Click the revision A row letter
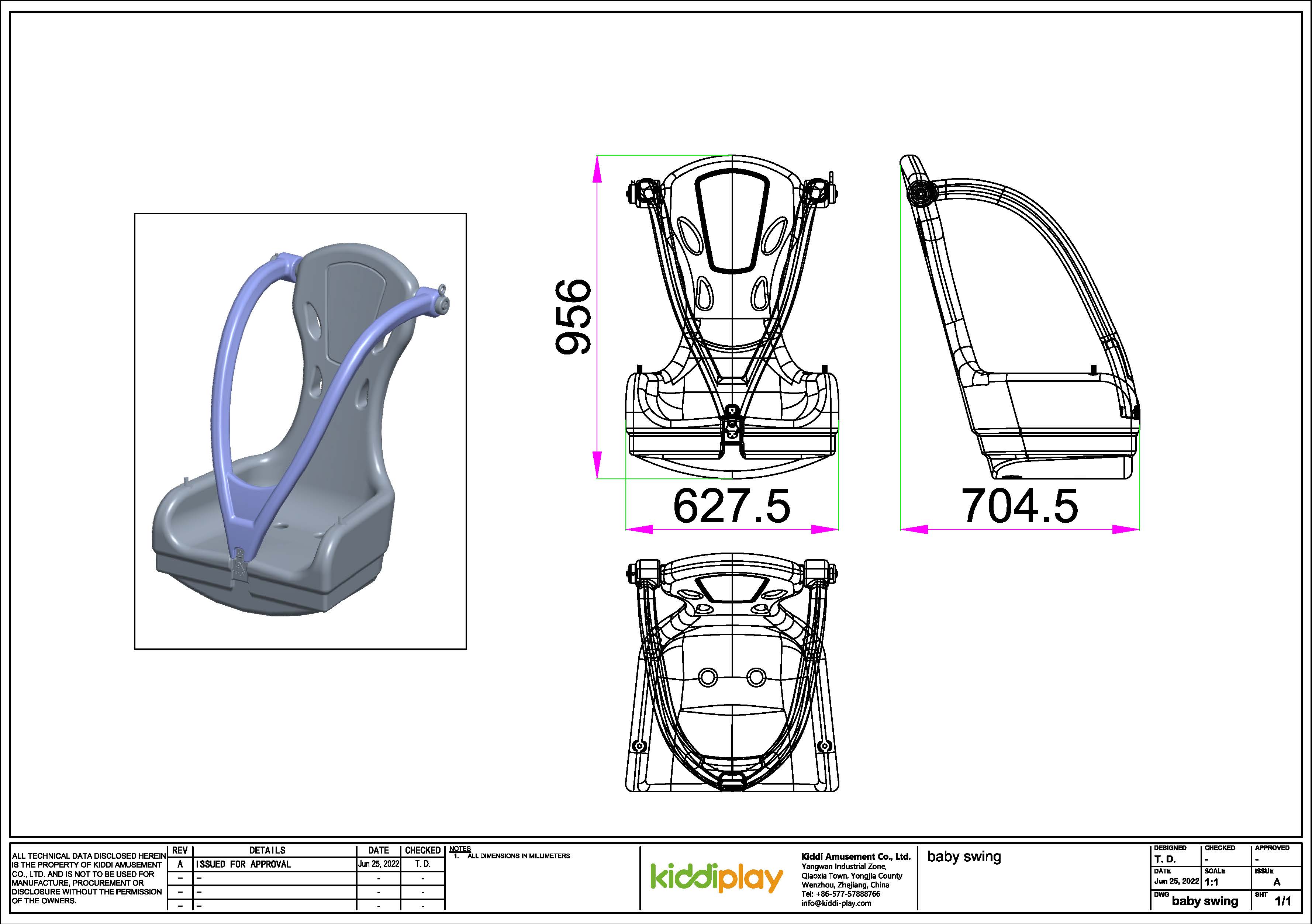This screenshot has width=1312, height=924. (180, 865)
